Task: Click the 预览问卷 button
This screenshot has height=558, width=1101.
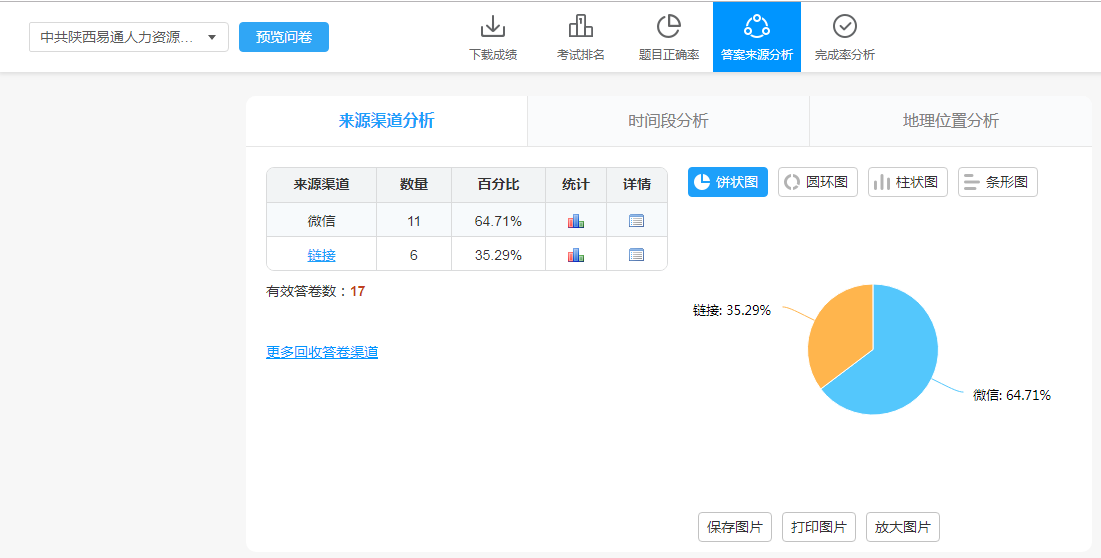Action: pyautogui.click(x=284, y=37)
